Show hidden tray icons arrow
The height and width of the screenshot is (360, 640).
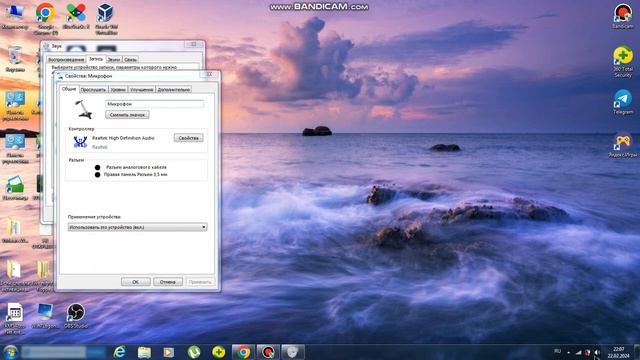[x=569, y=352]
